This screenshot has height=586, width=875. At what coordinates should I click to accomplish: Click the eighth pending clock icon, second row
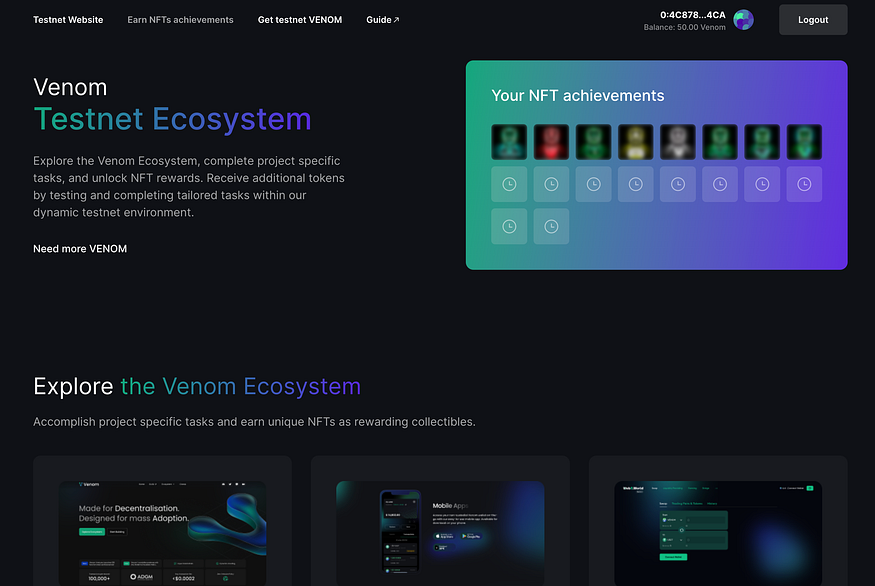point(804,184)
